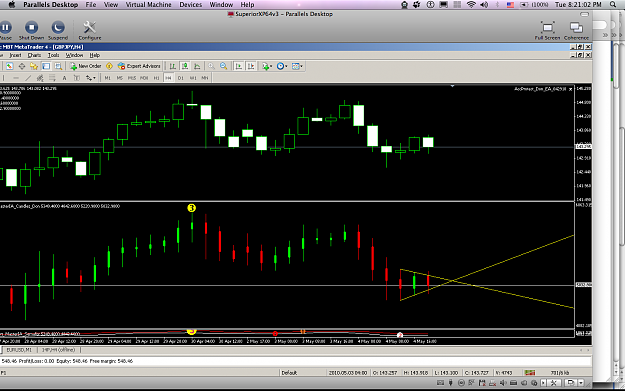Switch to the MN timeframe
This screenshot has width=625, height=391.
(x=205, y=78)
